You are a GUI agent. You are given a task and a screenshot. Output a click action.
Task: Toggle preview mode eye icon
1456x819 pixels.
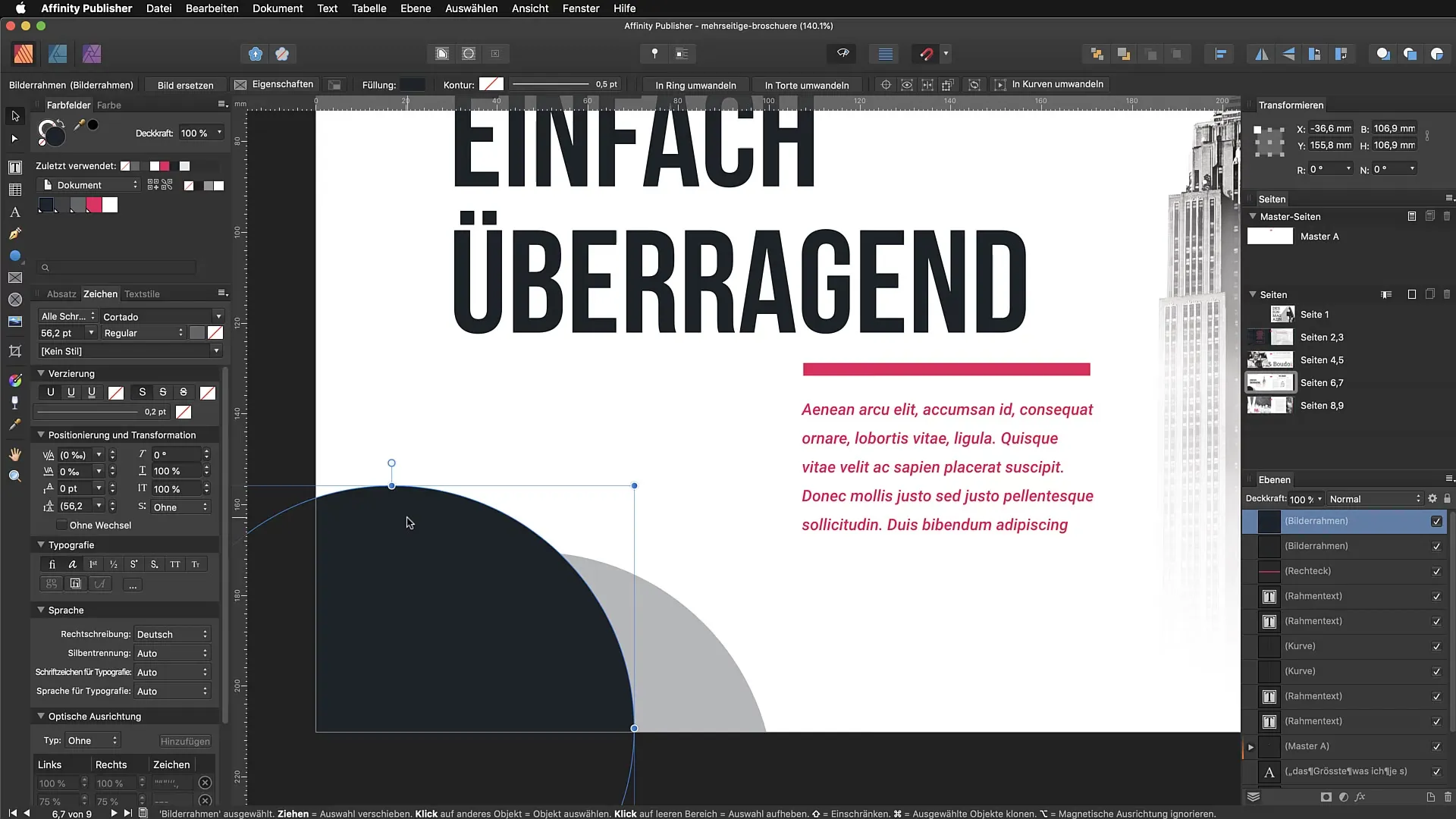coord(843,54)
